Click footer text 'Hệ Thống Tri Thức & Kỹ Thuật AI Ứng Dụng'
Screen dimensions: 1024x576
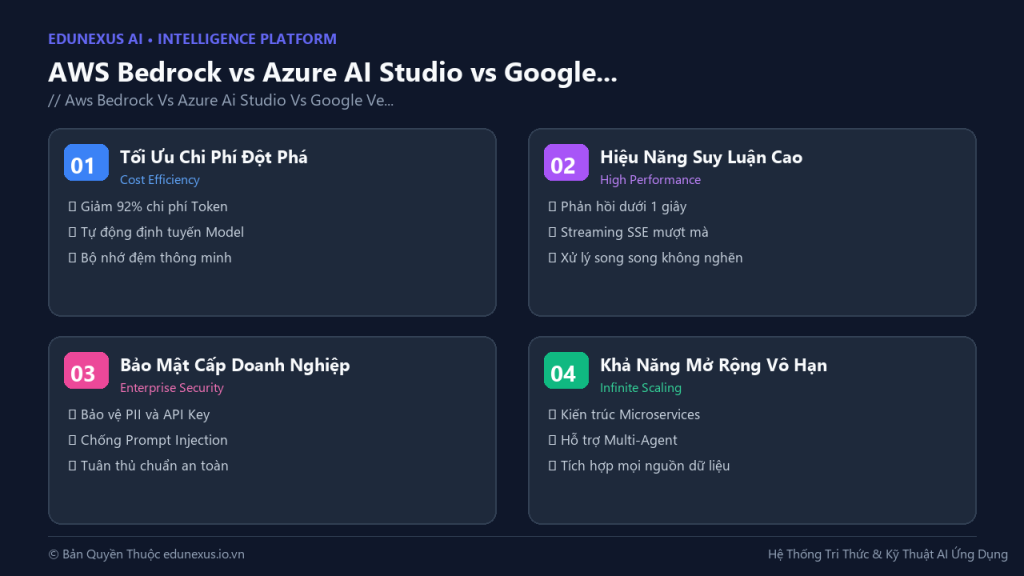click(x=888, y=554)
